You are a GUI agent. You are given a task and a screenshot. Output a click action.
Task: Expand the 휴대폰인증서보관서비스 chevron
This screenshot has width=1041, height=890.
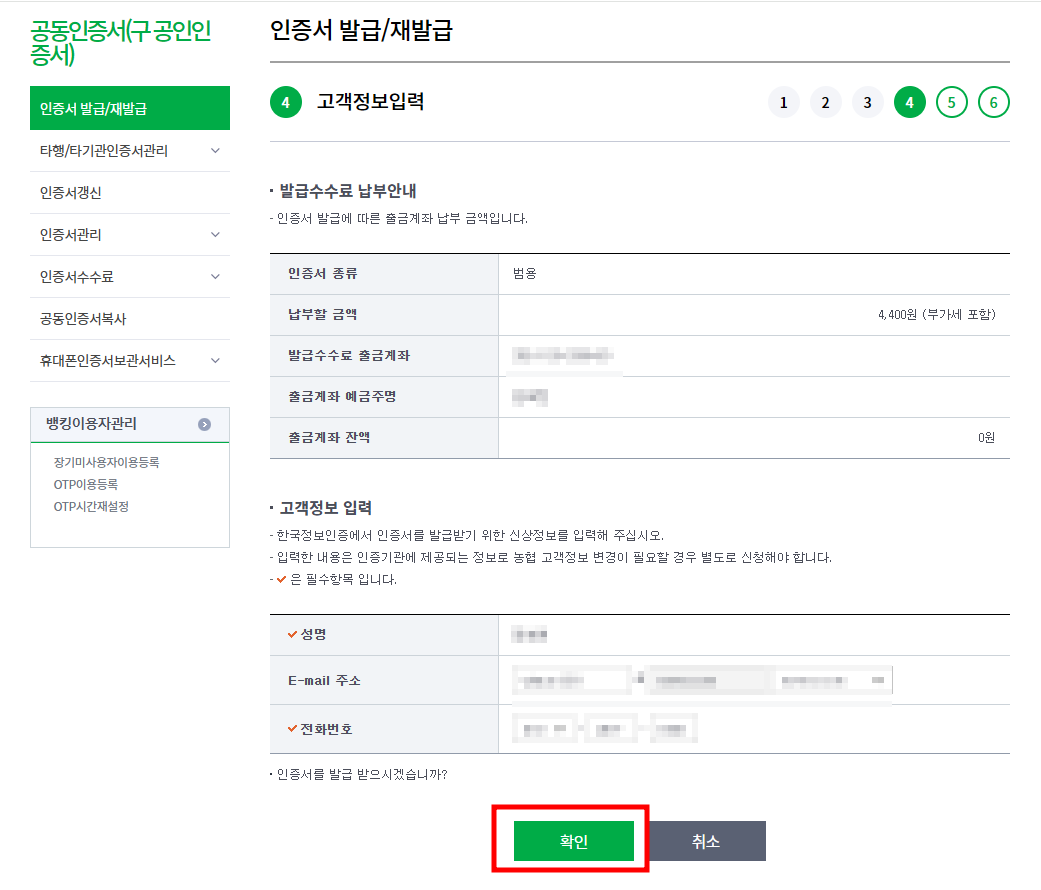pyautogui.click(x=215, y=360)
